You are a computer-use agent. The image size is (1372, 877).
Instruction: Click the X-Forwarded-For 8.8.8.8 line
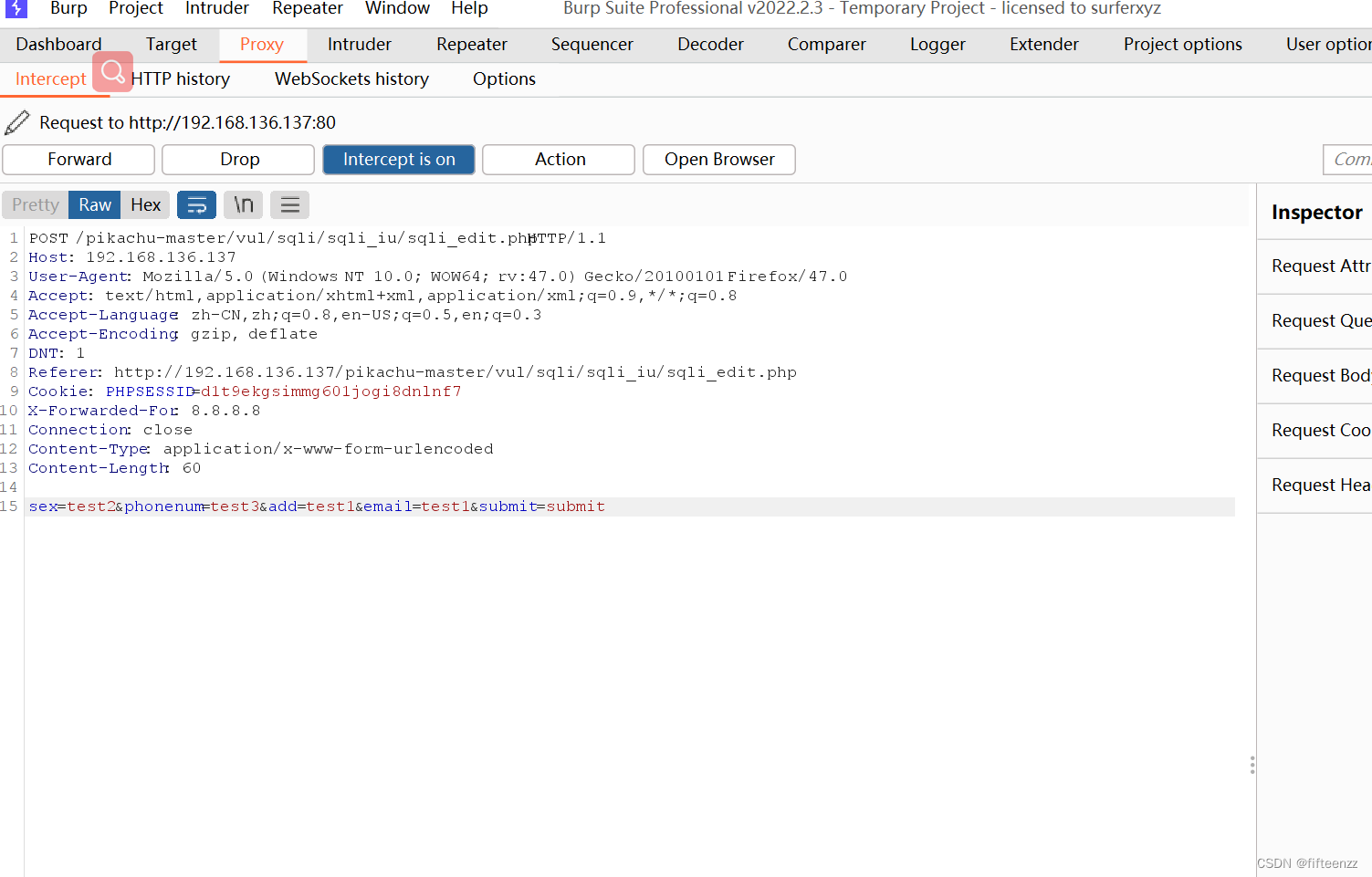pos(144,411)
